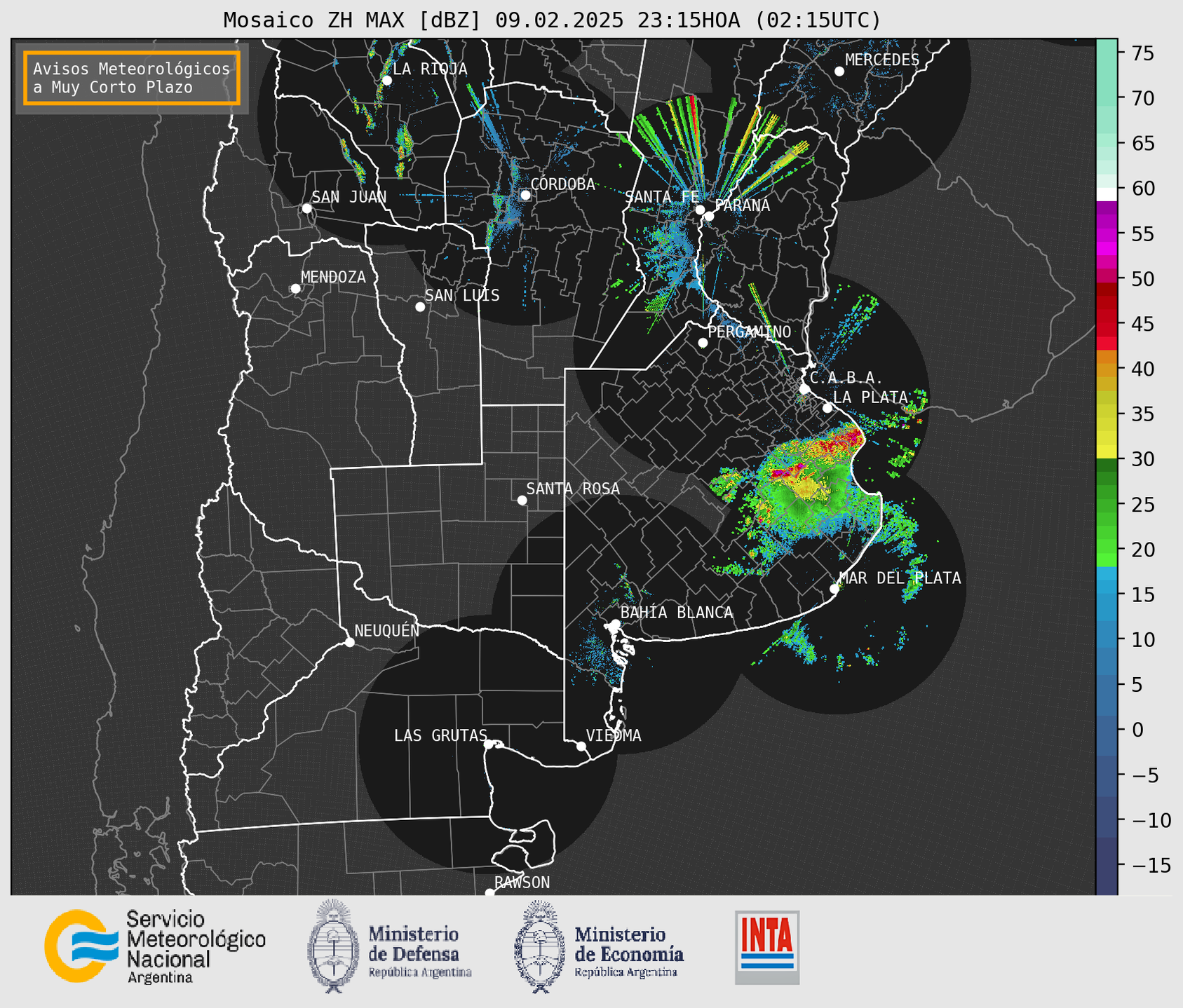Viewport: 1183px width, 1008px height.
Task: Click the yellow 35 dBZ color band
Action: pos(1107,414)
